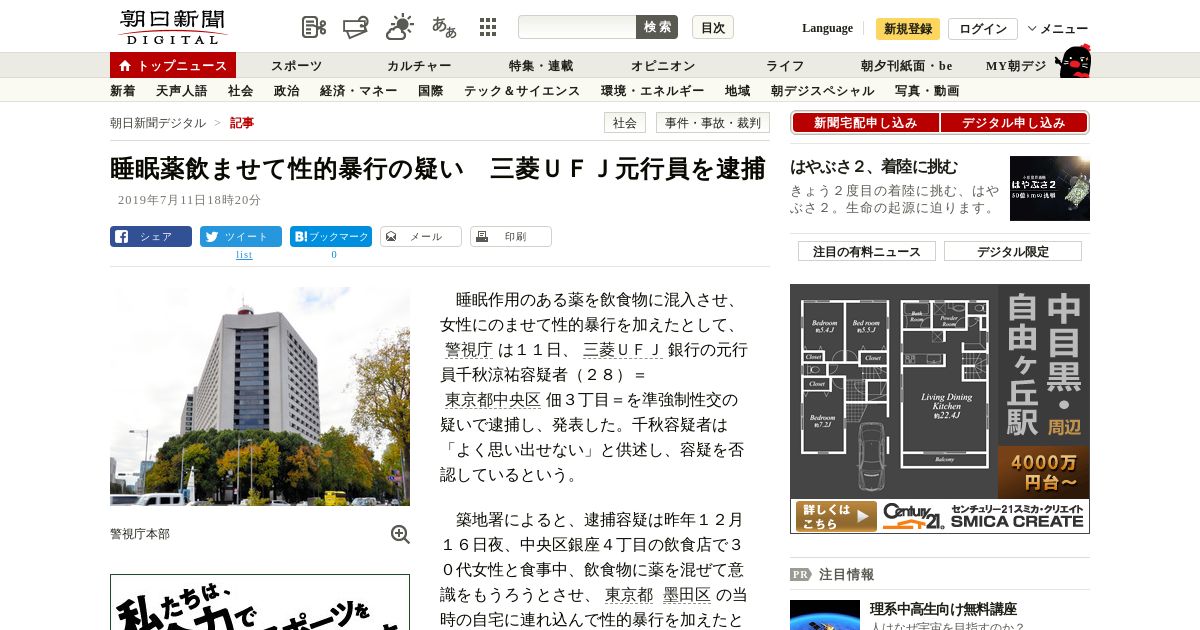1200x630 pixels.
Task: Switch to デジタル限定 tab
Action: pyautogui.click(x=1013, y=251)
